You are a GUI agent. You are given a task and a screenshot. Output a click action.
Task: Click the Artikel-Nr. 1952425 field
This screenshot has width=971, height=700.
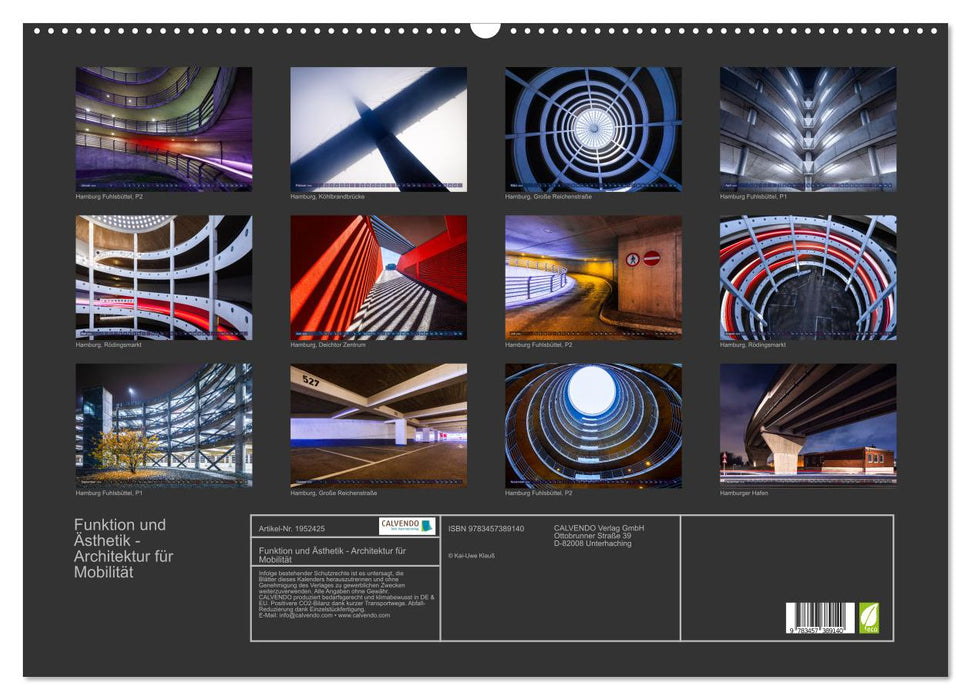point(291,528)
